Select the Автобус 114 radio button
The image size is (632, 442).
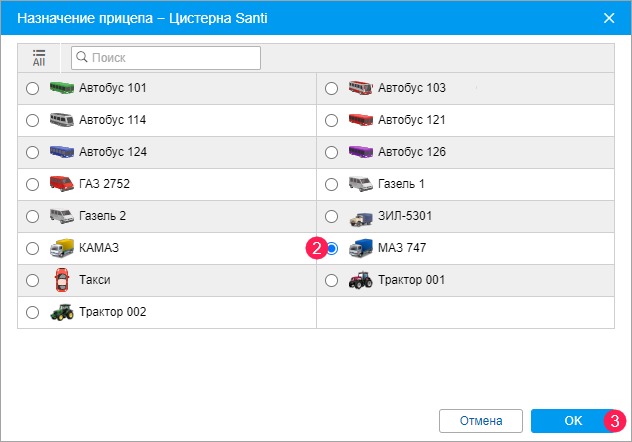pos(33,120)
